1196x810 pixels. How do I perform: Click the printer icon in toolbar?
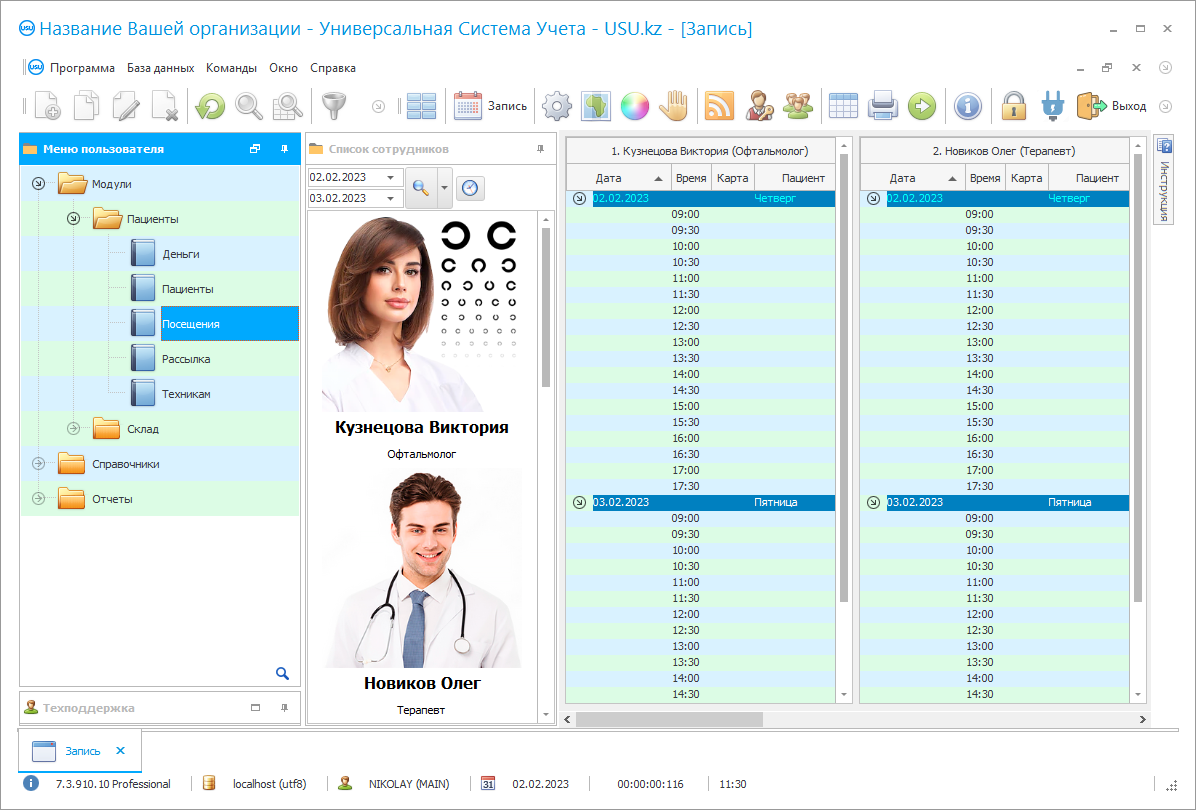pos(883,106)
